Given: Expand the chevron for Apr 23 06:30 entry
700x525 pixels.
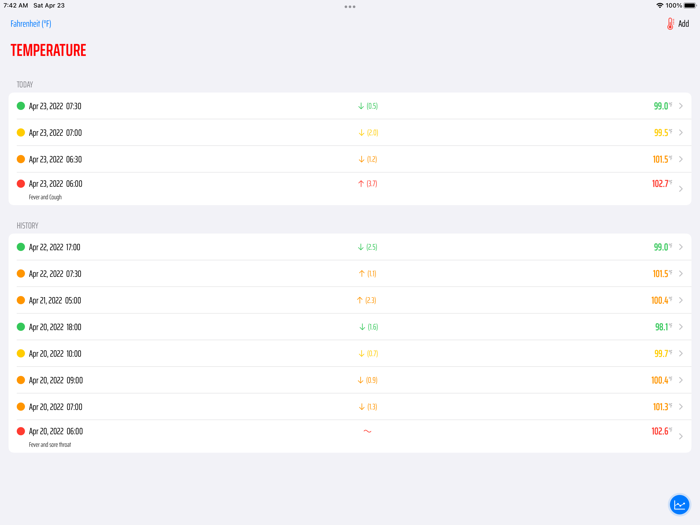Looking at the screenshot, I should click(681, 159).
